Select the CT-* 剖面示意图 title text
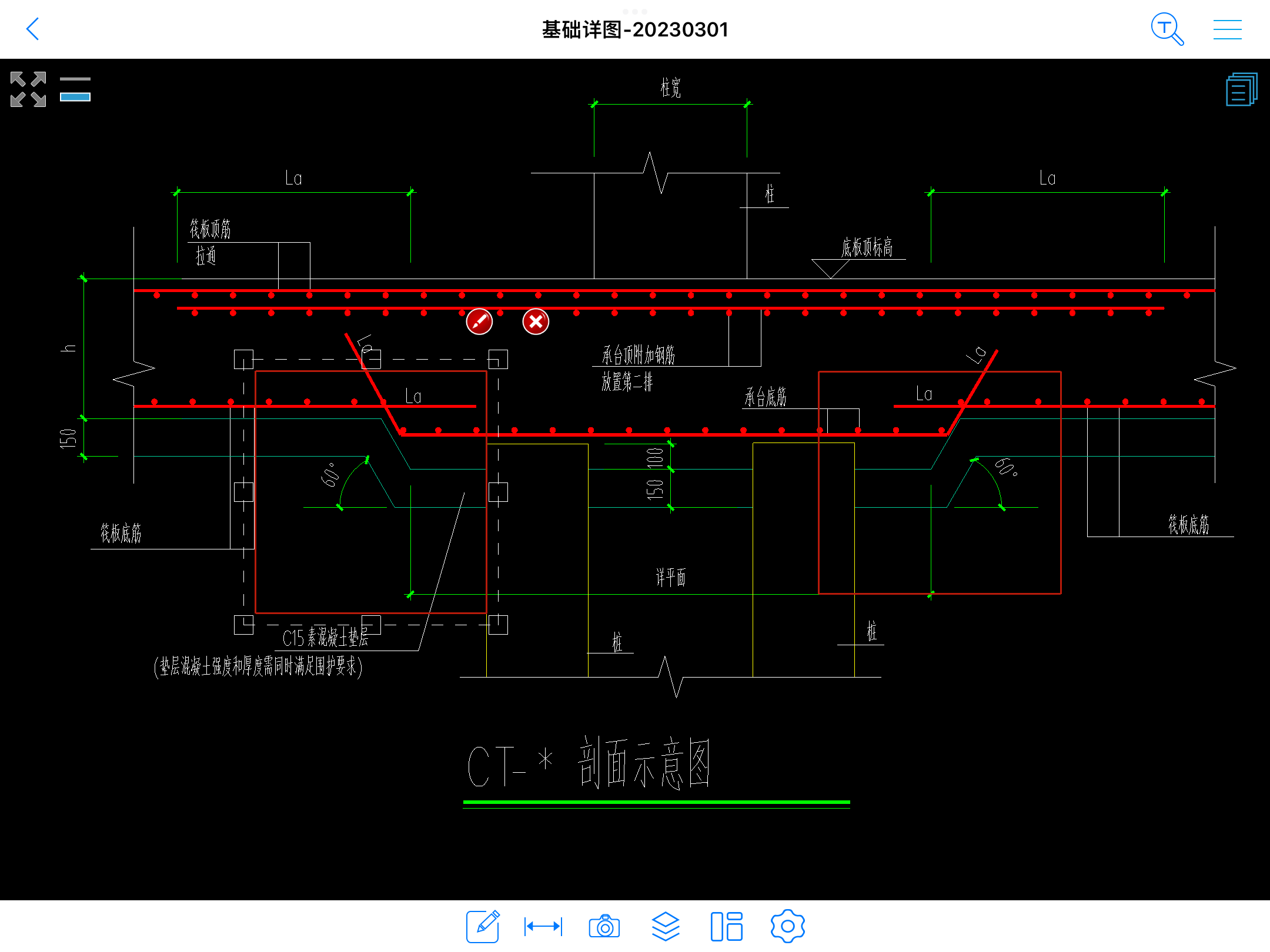 (x=590, y=763)
